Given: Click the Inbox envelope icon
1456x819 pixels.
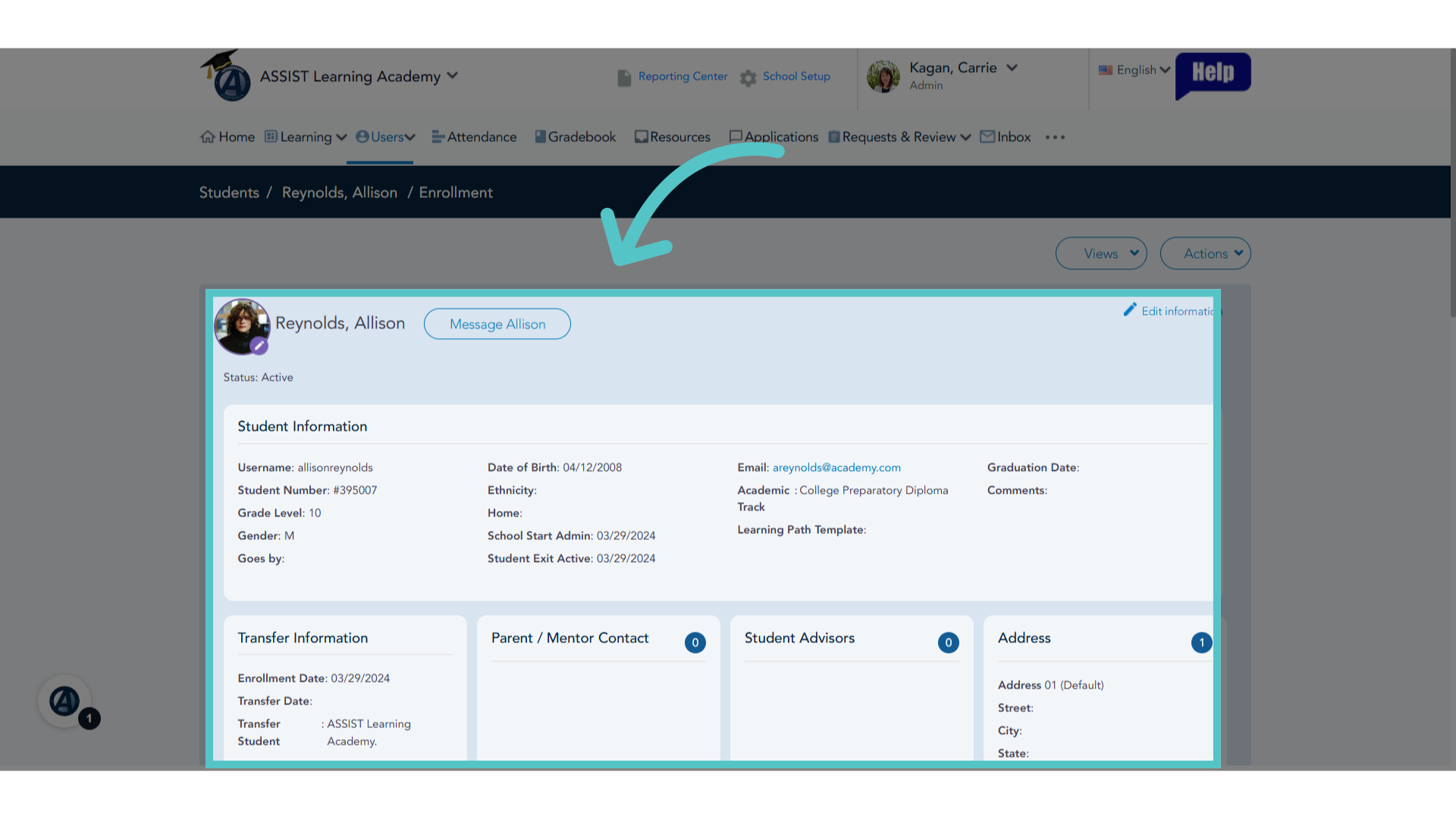Looking at the screenshot, I should [x=987, y=136].
